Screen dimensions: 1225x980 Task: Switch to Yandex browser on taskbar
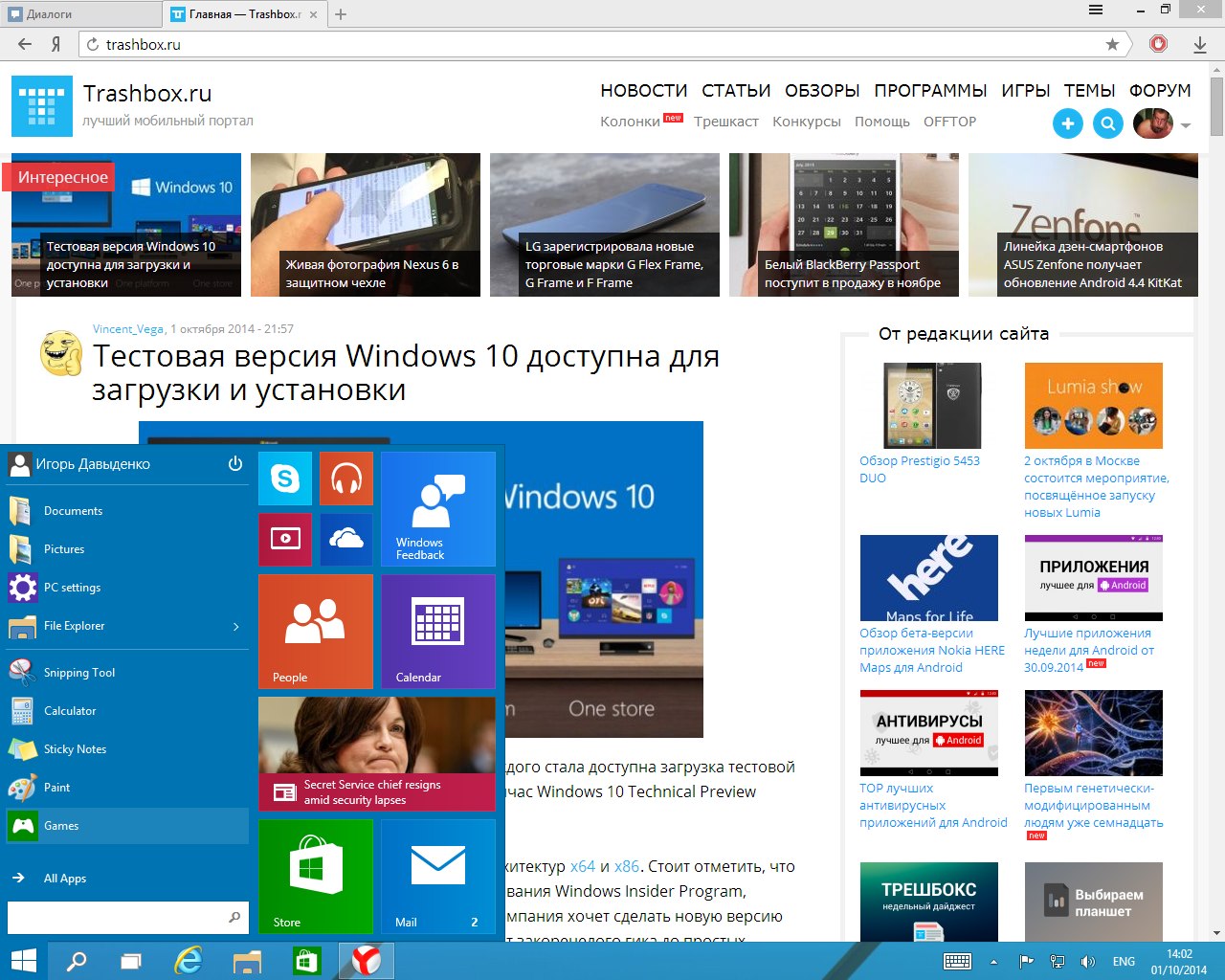coord(366,961)
